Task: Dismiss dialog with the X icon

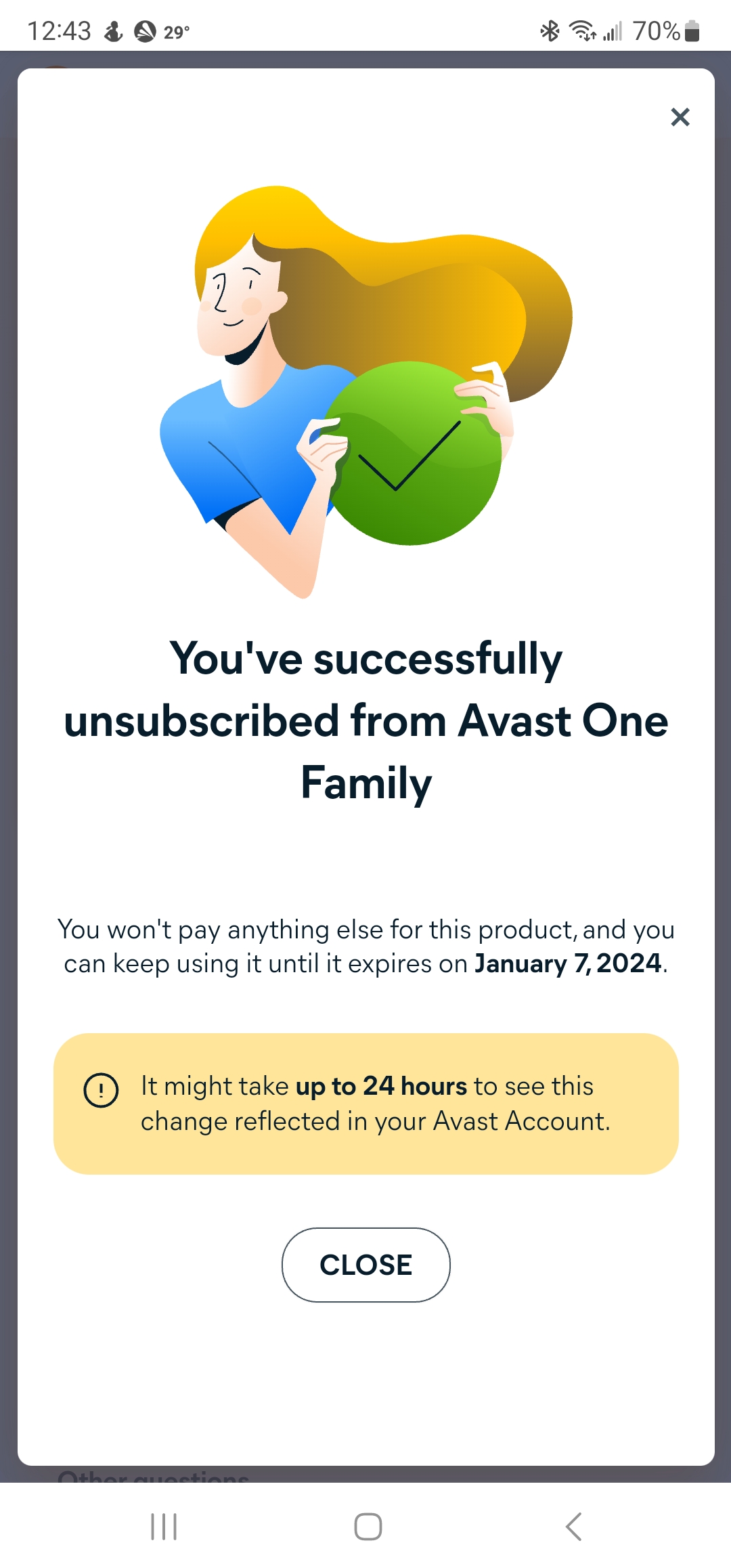Action: 680,117
